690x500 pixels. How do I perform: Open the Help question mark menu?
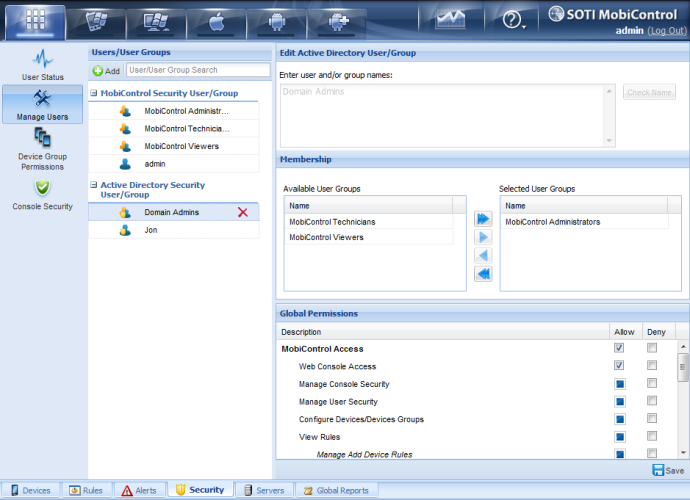[x=513, y=20]
